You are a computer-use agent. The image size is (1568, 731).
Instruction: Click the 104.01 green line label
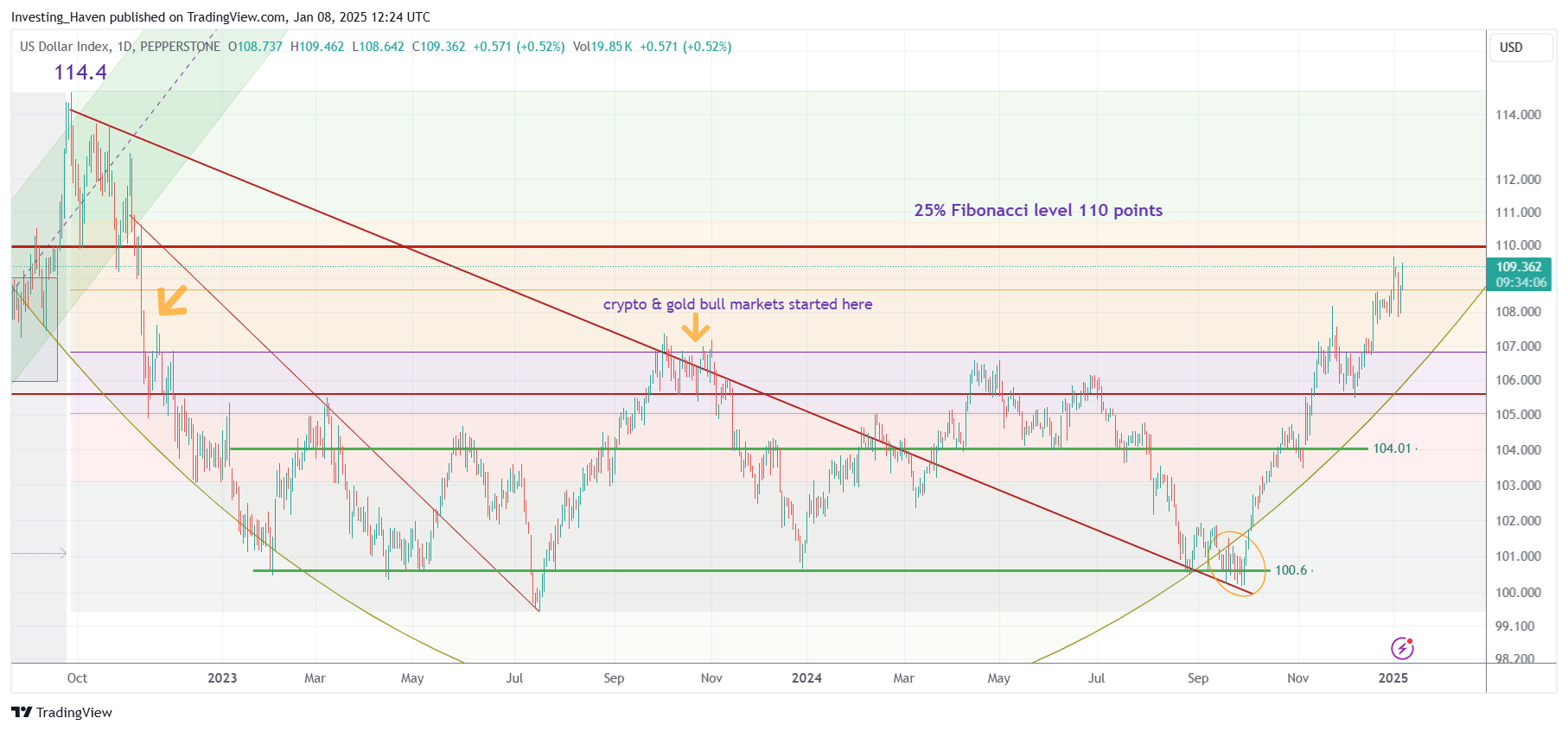(x=1392, y=448)
